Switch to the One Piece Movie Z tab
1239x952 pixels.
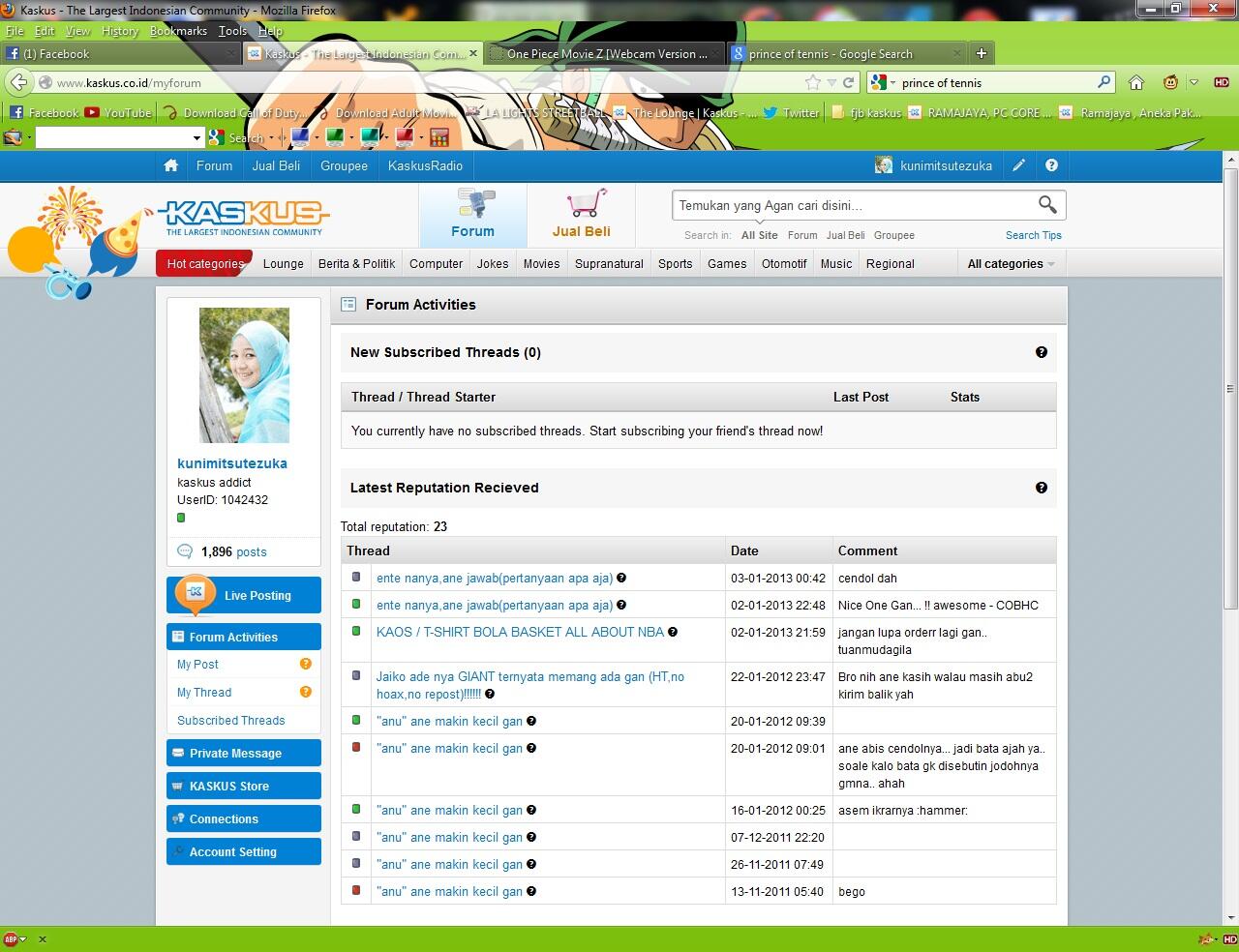pyautogui.click(x=604, y=53)
